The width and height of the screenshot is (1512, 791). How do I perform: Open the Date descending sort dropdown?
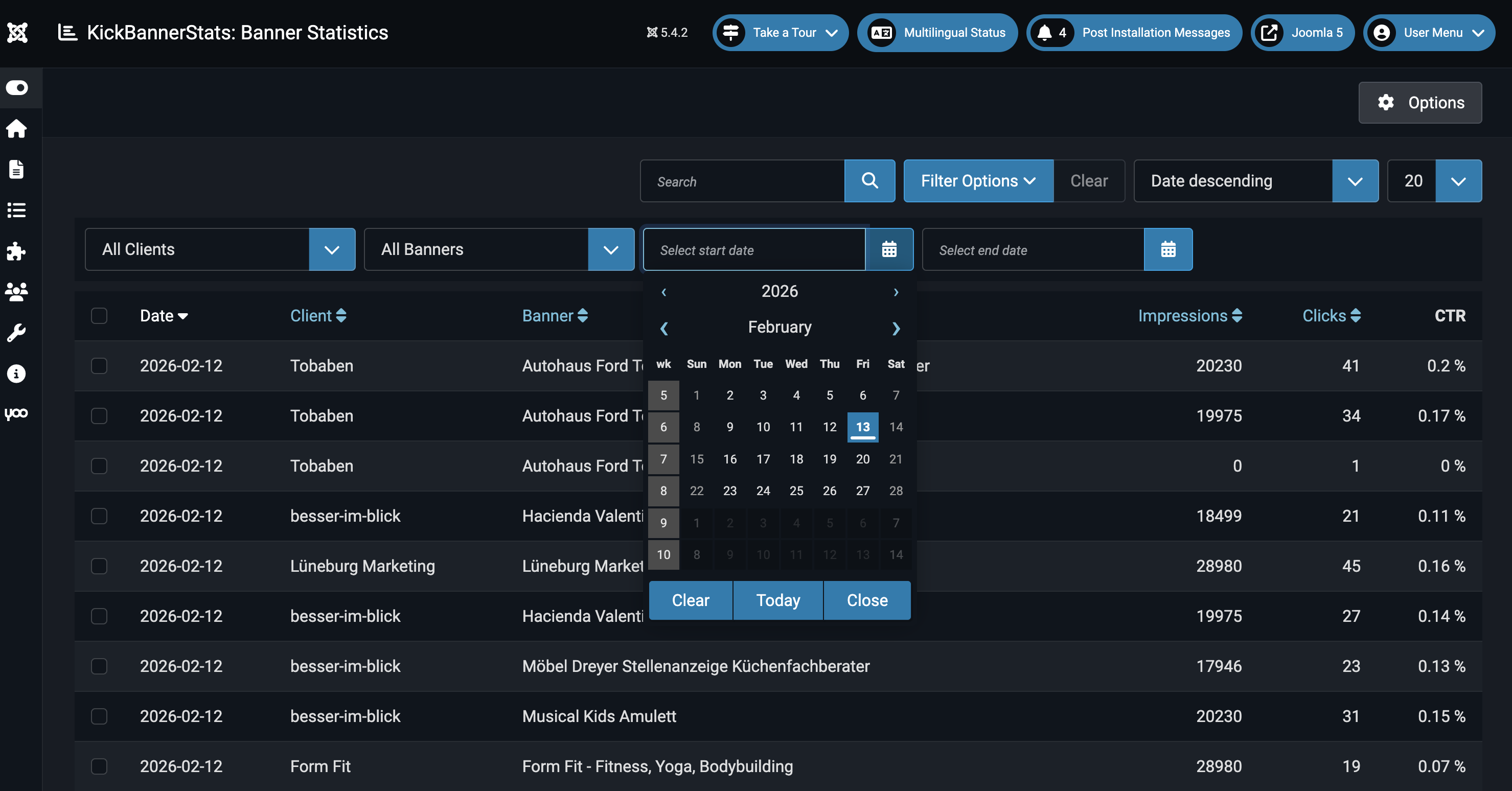coord(1354,181)
